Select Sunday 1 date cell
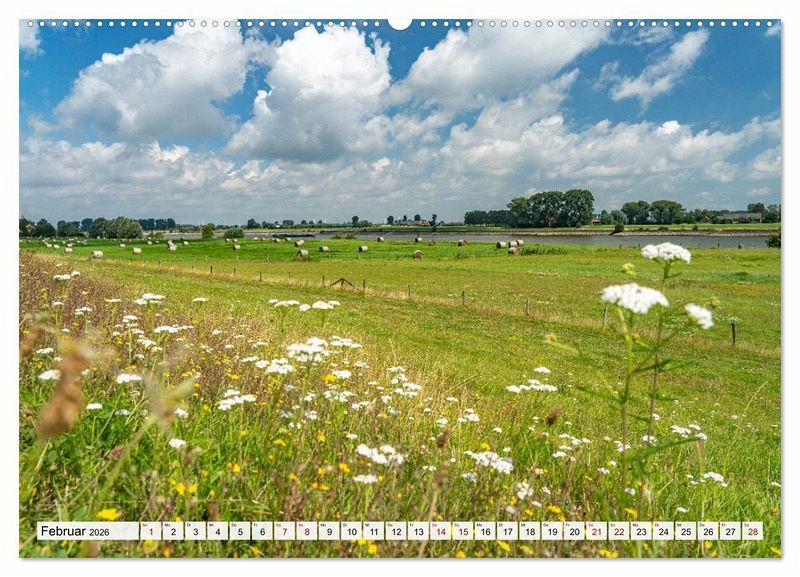The width and height of the screenshot is (800, 577). click(x=151, y=531)
